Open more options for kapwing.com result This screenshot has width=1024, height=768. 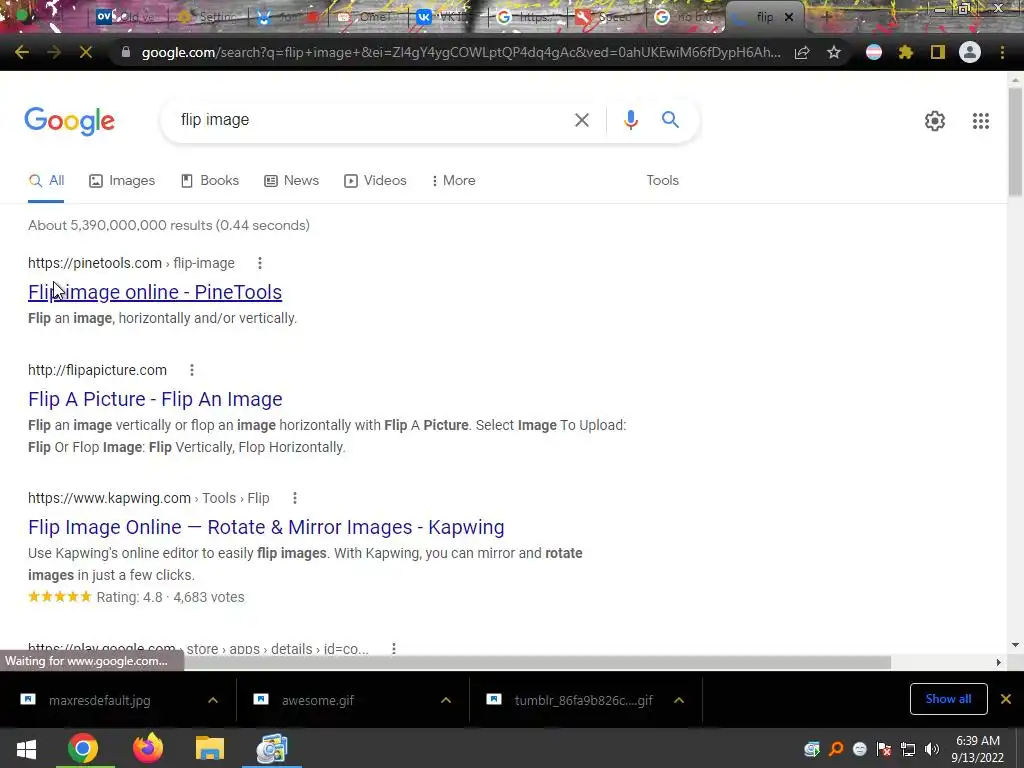(295, 498)
